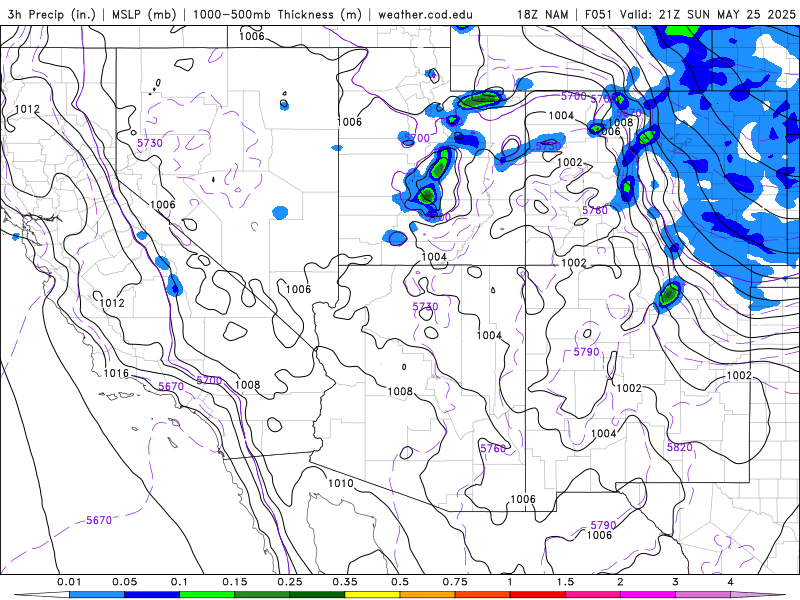Click the 1010 isobar label

click(x=340, y=483)
